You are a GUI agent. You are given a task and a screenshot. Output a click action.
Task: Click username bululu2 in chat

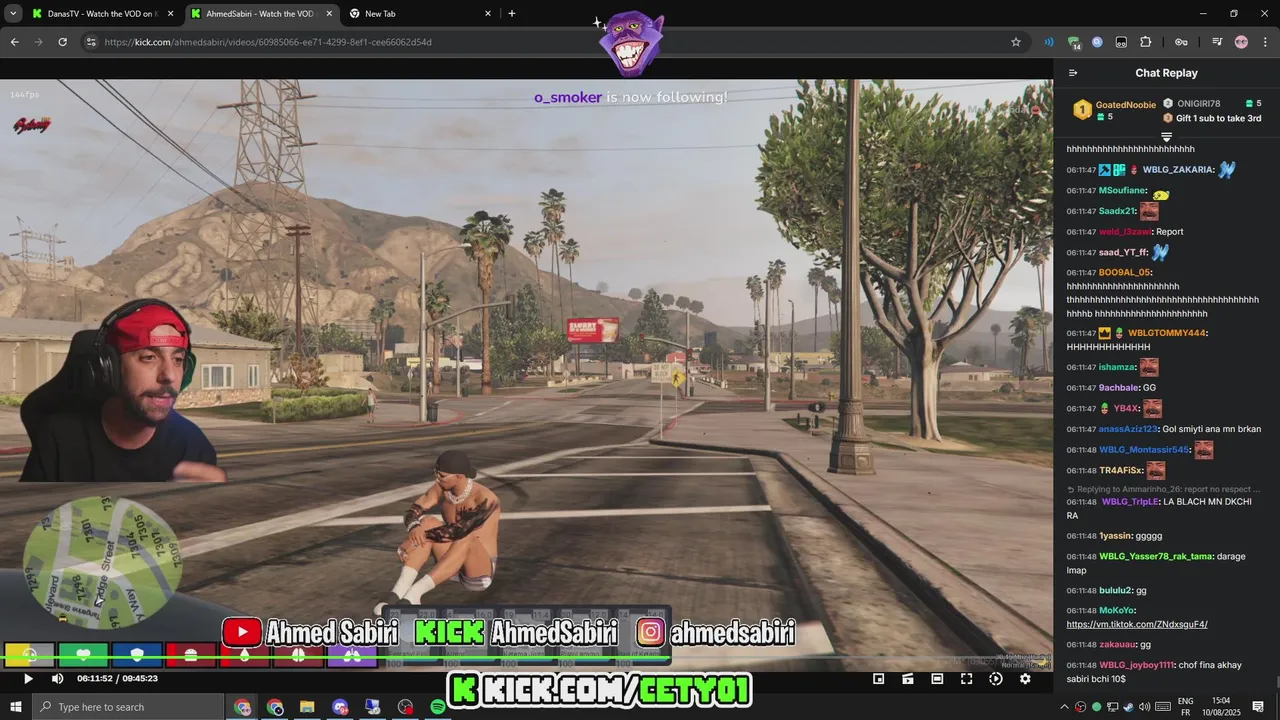[x=1116, y=591]
